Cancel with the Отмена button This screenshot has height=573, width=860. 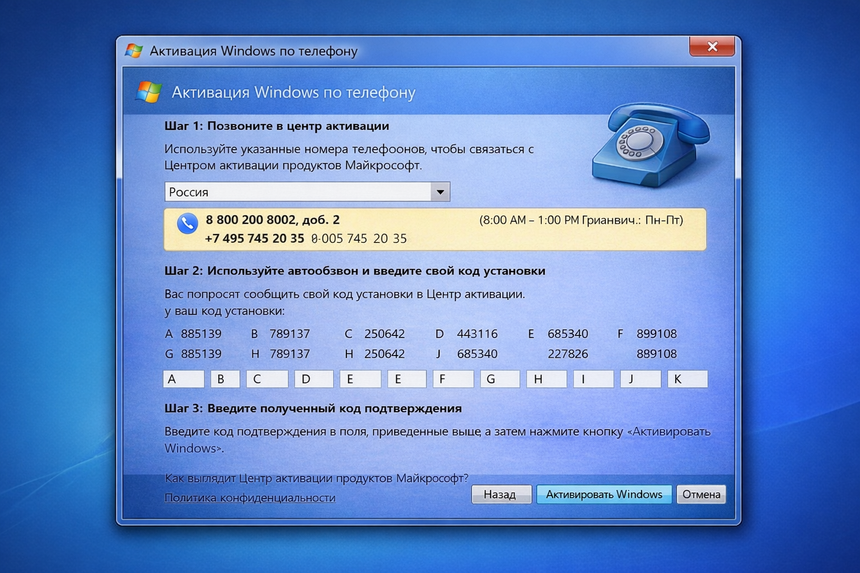[701, 495]
